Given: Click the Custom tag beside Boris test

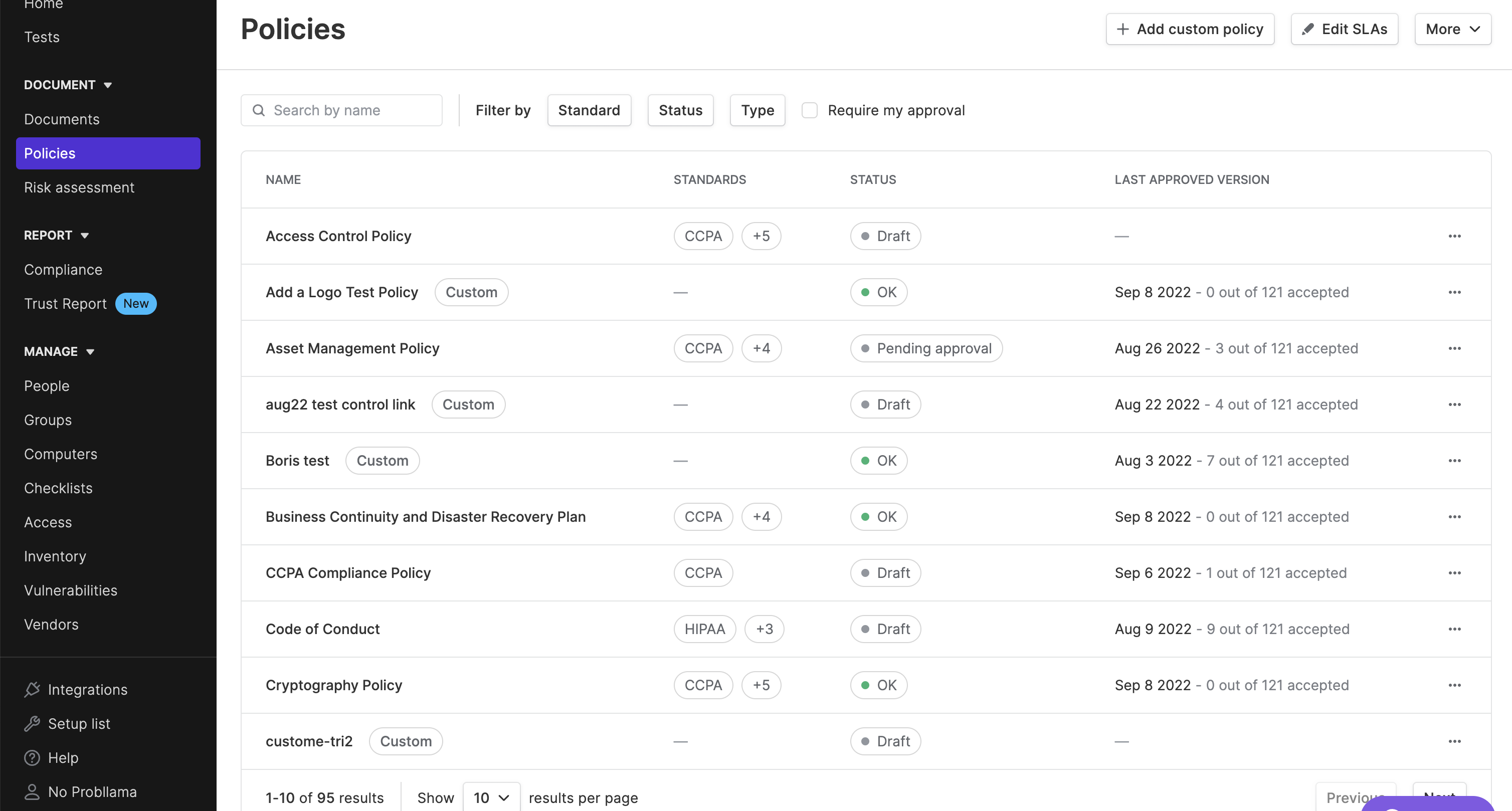Looking at the screenshot, I should point(382,461).
